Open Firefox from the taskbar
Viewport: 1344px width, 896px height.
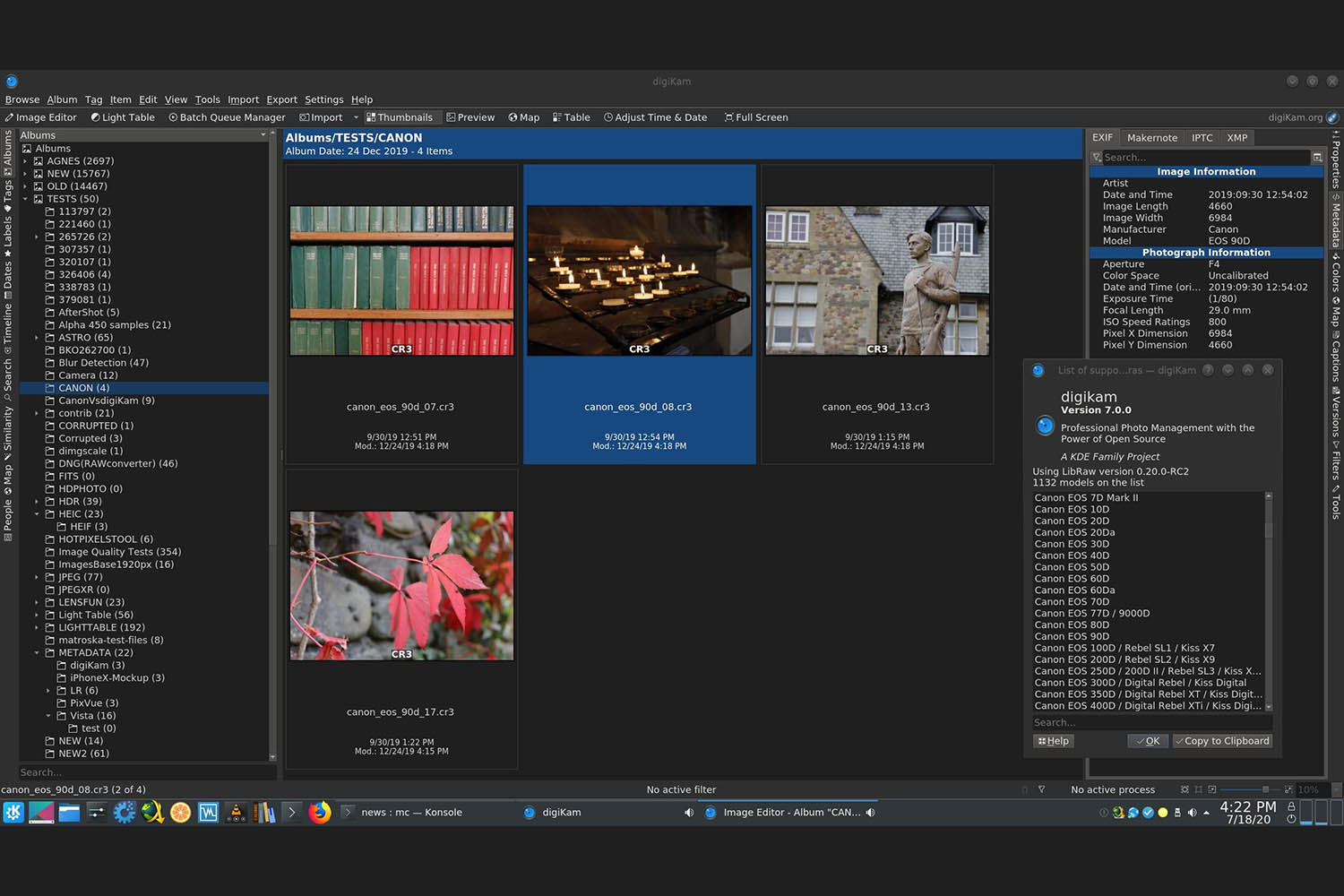click(x=320, y=813)
